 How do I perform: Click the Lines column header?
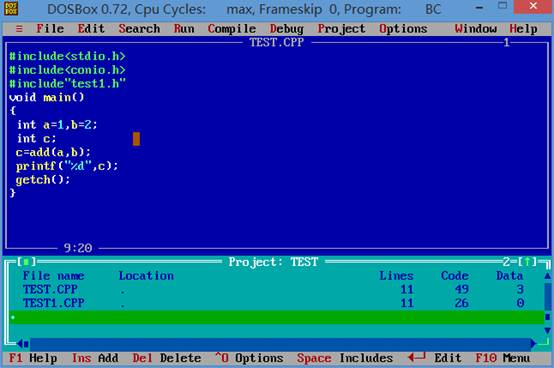click(x=396, y=275)
